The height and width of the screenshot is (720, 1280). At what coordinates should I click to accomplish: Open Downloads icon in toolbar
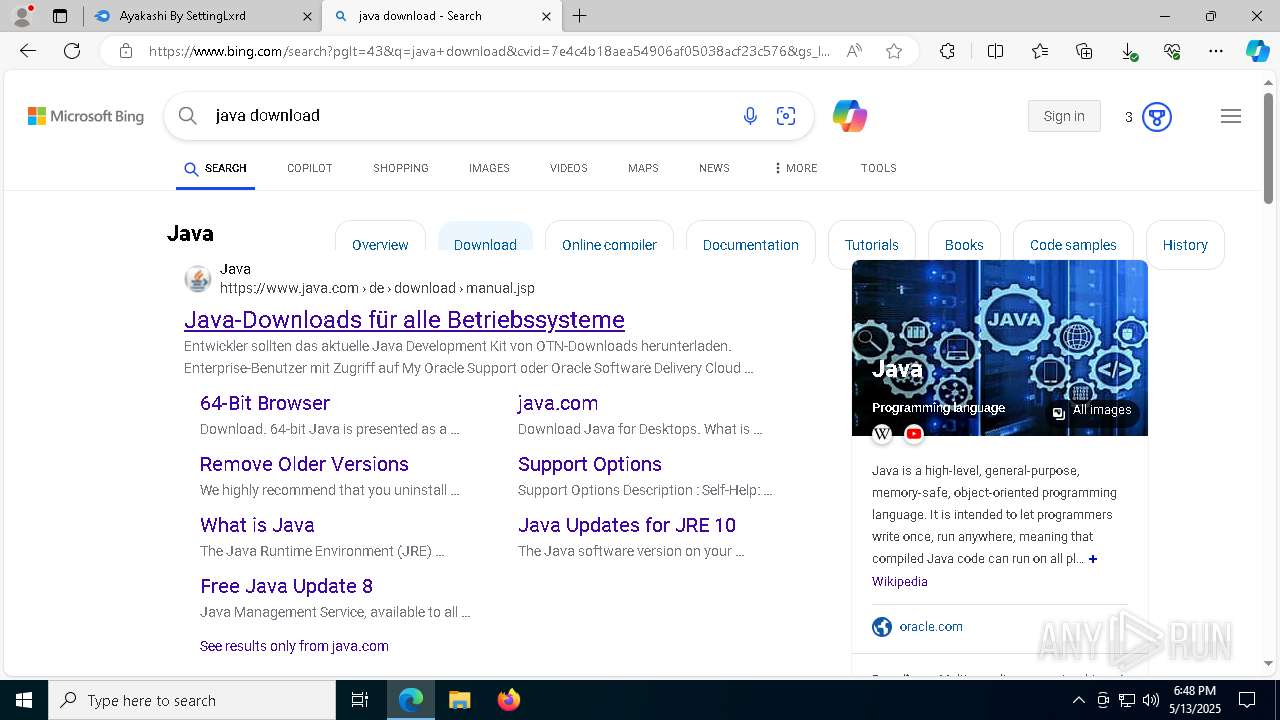point(1128,51)
